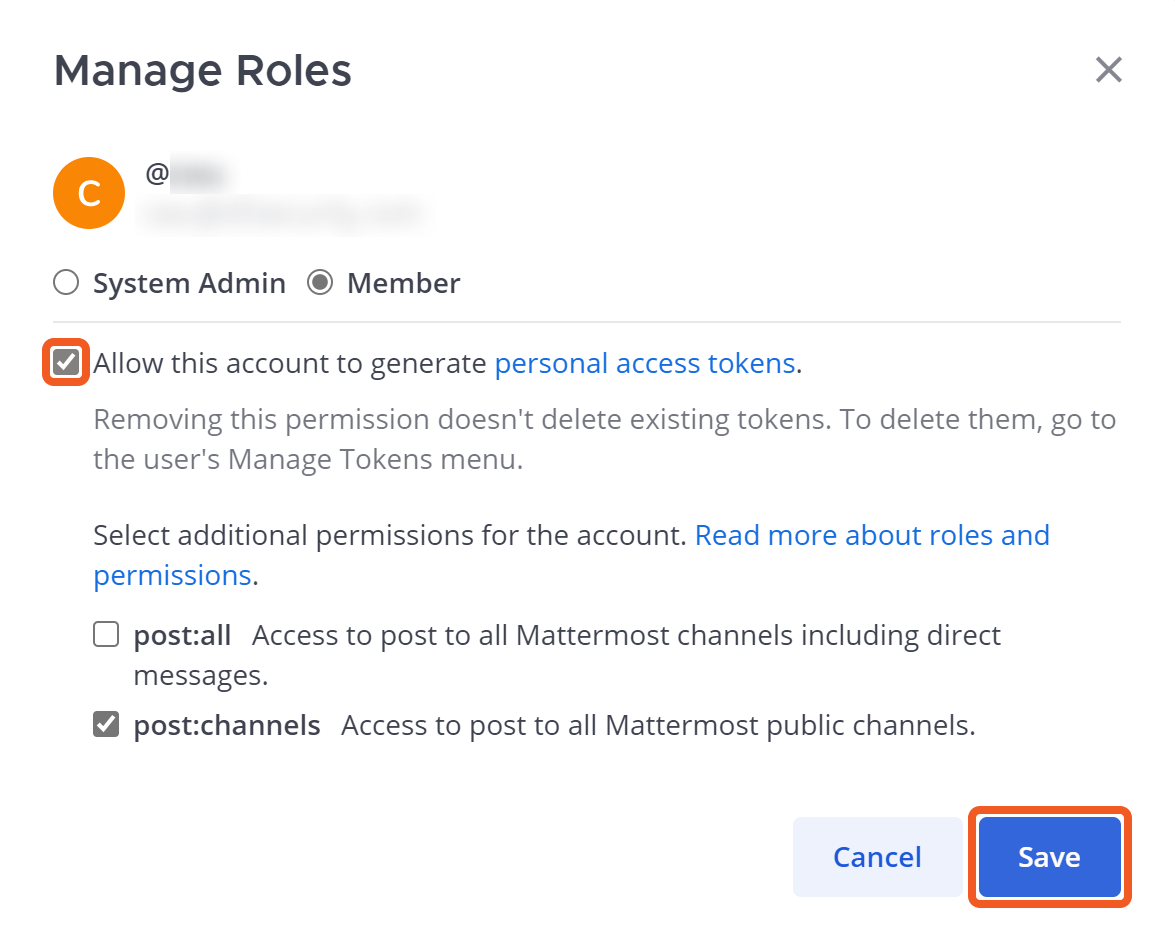Screen dimensions: 1175x938
Task: Click the orange user avatar circle
Action: (89, 193)
